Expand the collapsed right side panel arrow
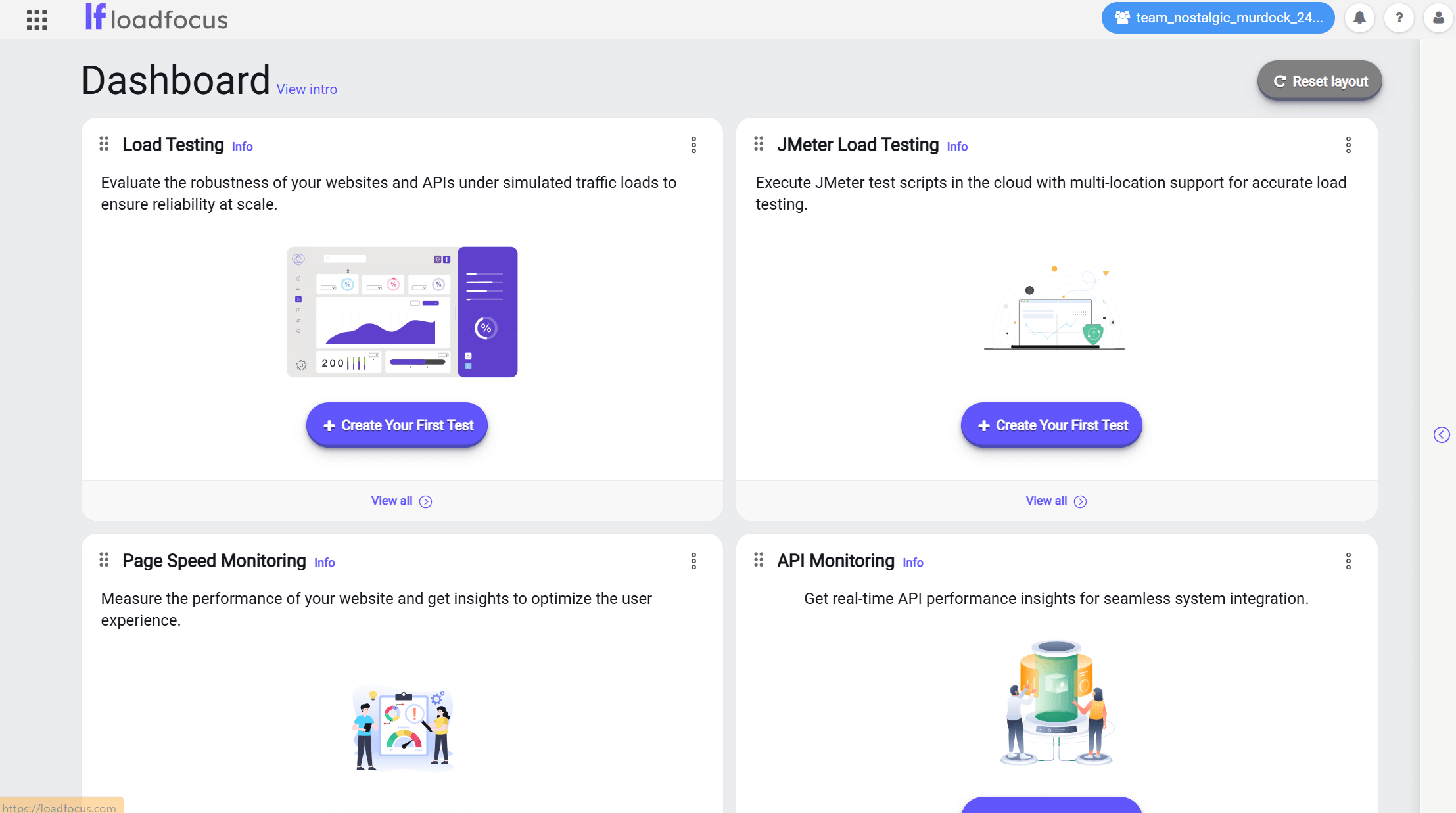 tap(1442, 434)
